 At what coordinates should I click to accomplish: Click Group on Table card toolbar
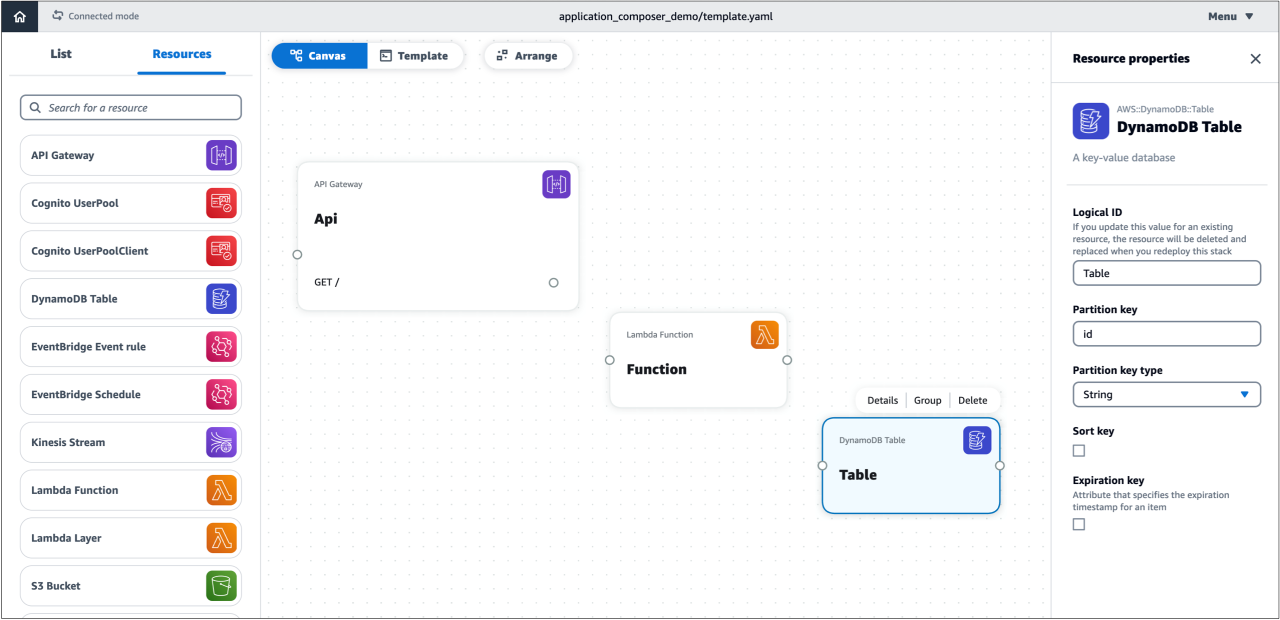pyautogui.click(x=928, y=400)
